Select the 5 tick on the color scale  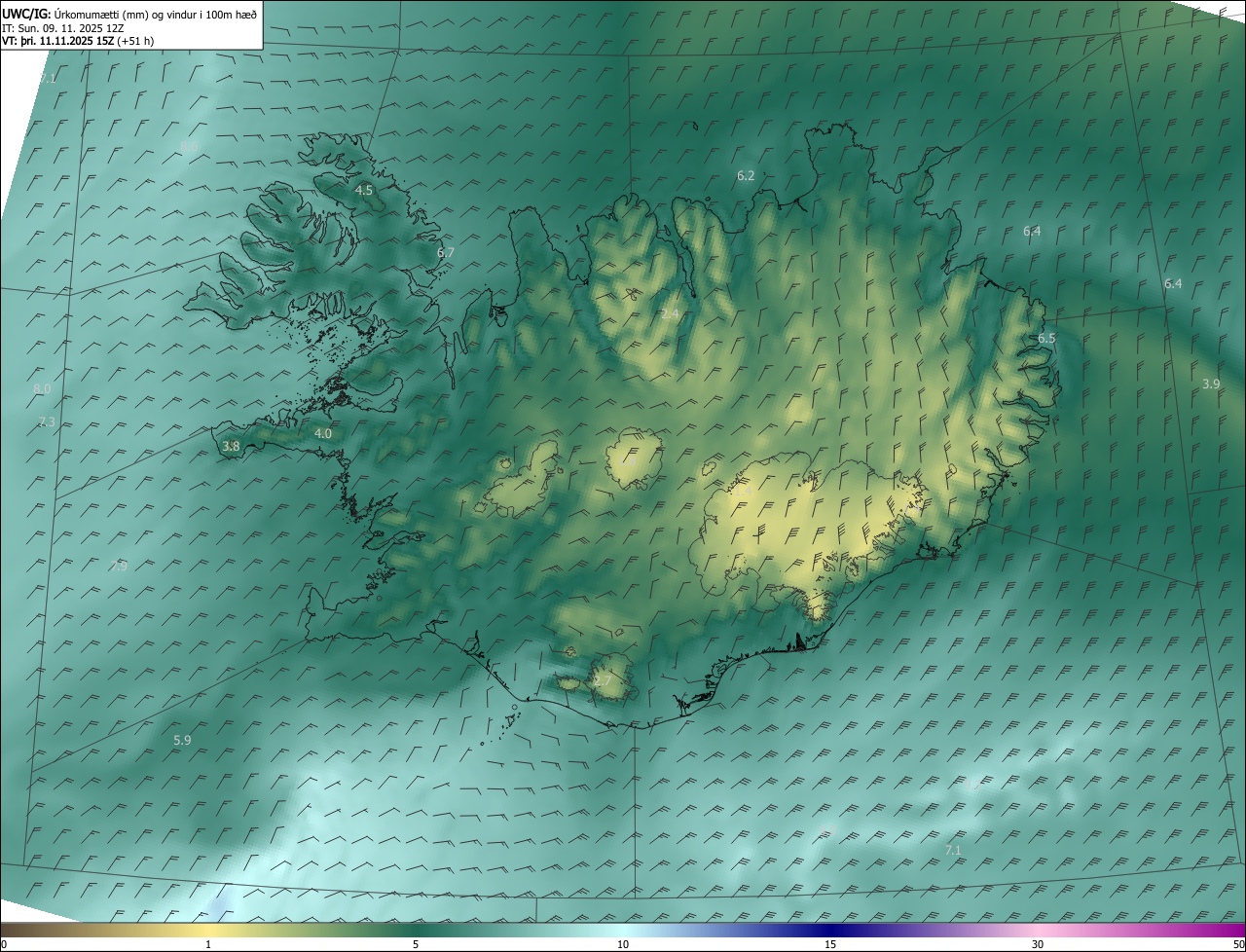[x=416, y=944]
